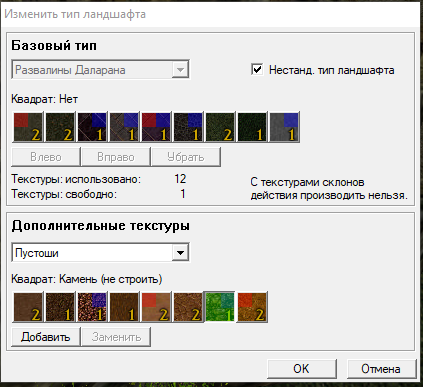Pick the cracked brown additional tile numbered 2 without corner
Viewport: 423px width, 387px height.
coord(188,307)
